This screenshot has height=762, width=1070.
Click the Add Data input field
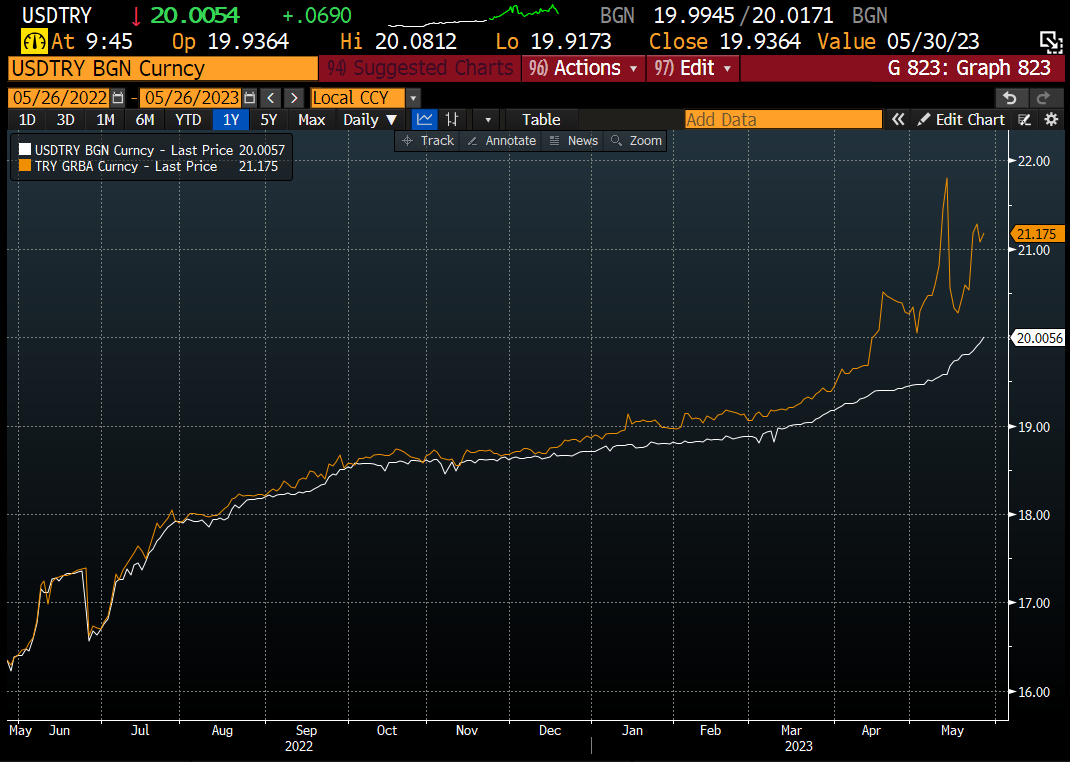pos(783,119)
